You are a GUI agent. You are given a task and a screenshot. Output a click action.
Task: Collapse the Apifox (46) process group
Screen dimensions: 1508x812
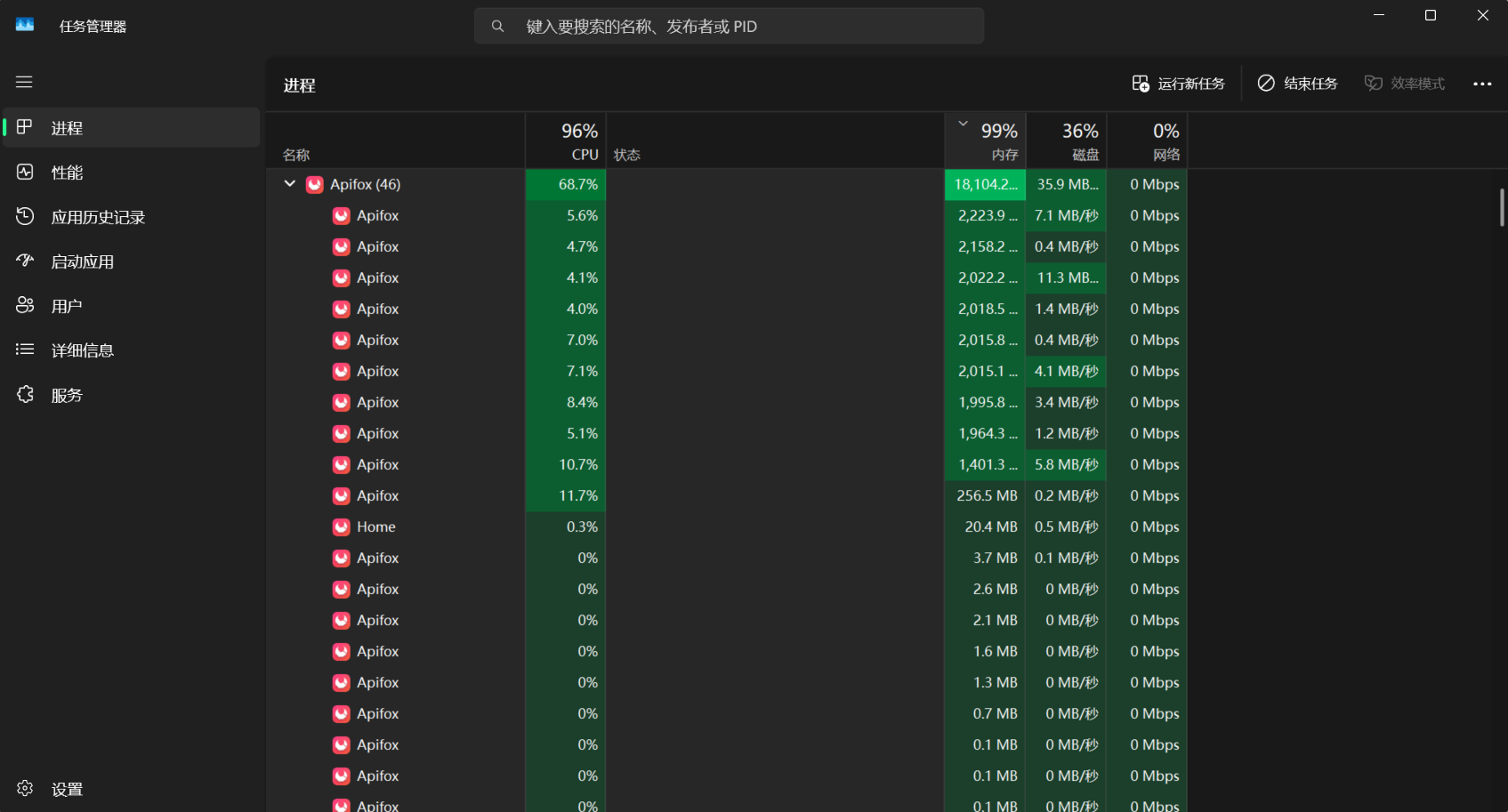pos(290,184)
